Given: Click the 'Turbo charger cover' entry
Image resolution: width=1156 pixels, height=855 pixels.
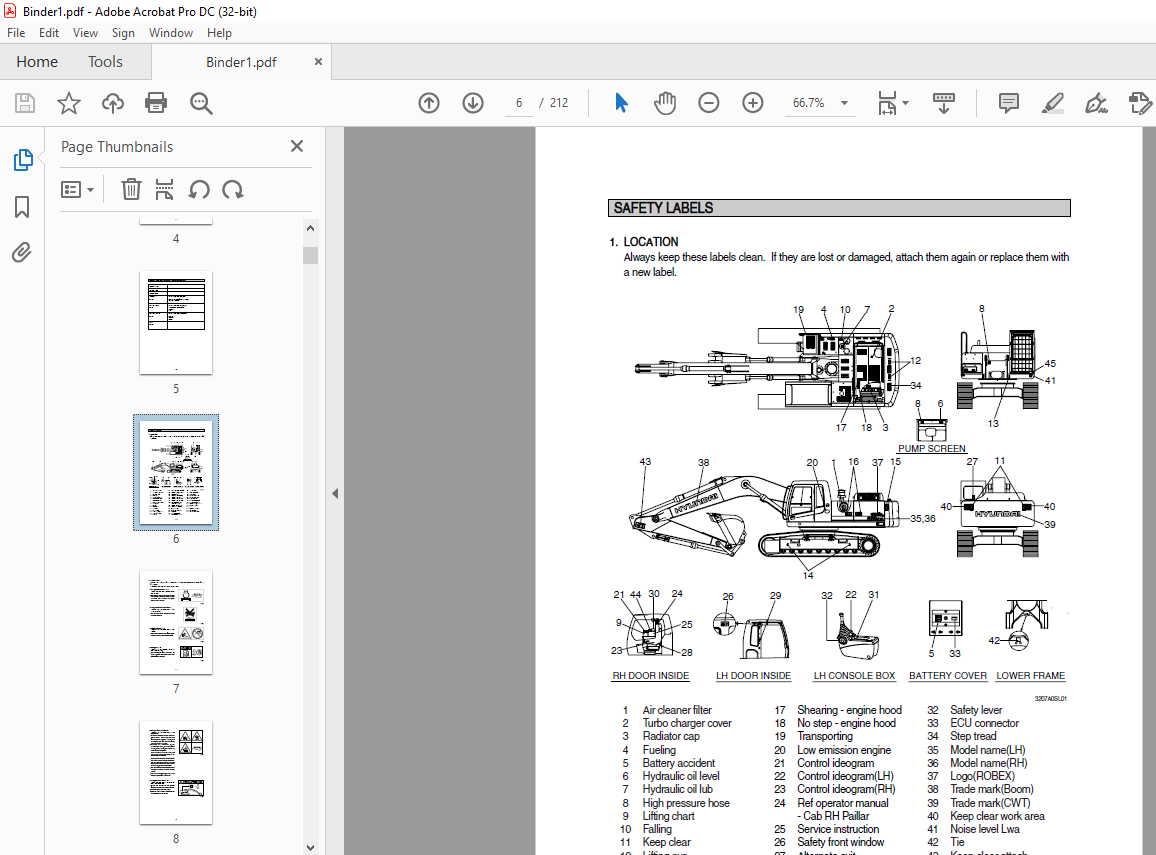Looking at the screenshot, I should (687, 723).
